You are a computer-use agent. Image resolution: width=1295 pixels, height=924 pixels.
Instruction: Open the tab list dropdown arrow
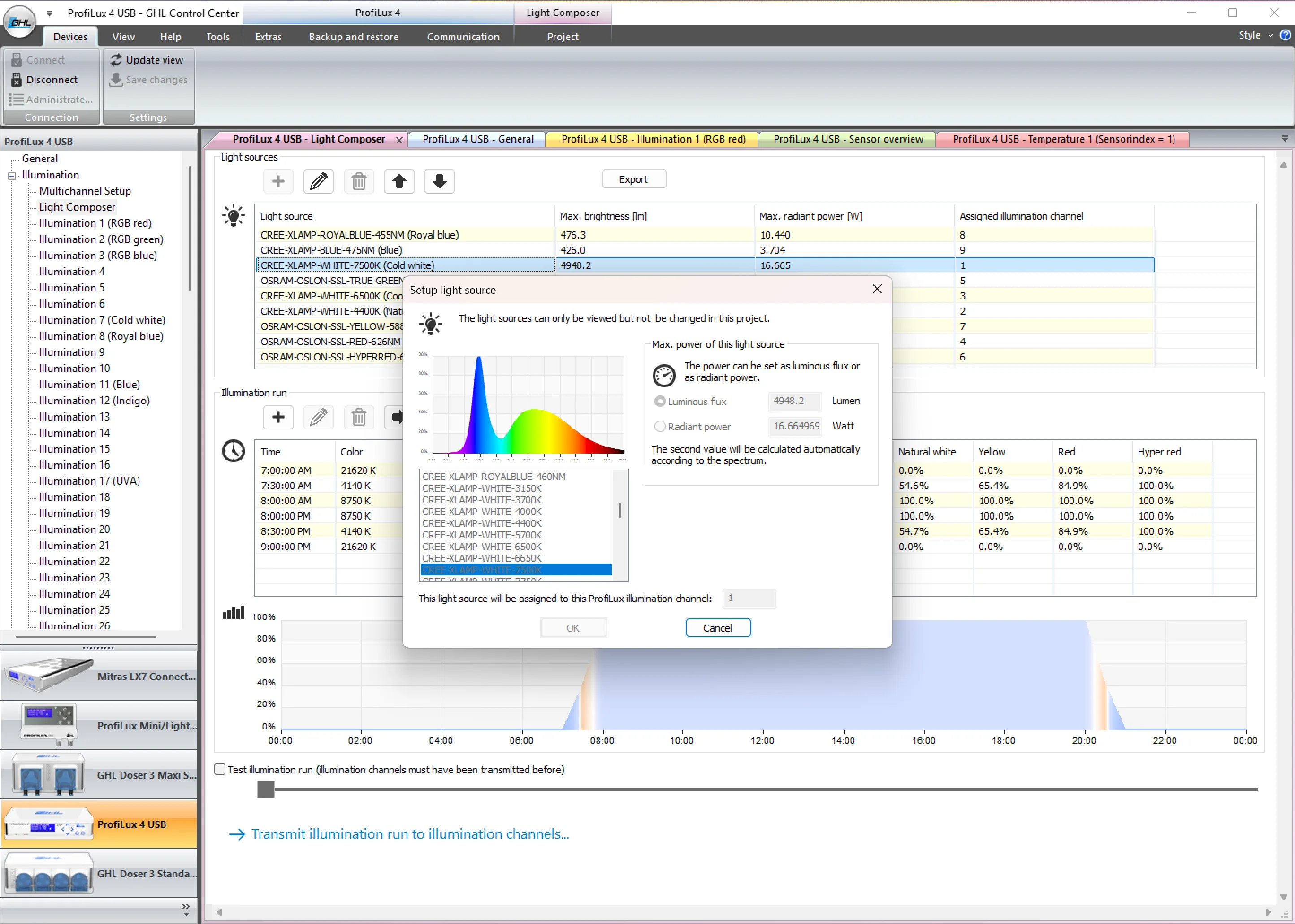pyautogui.click(x=1284, y=139)
